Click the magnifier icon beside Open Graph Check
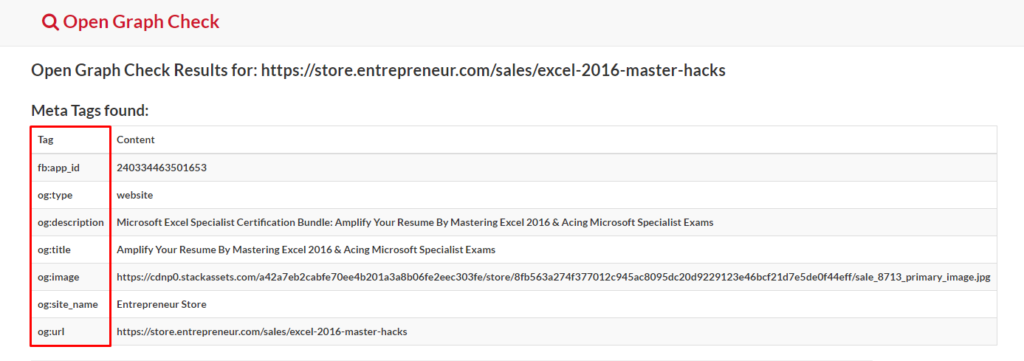The height and width of the screenshot is (361, 1024). [50, 22]
